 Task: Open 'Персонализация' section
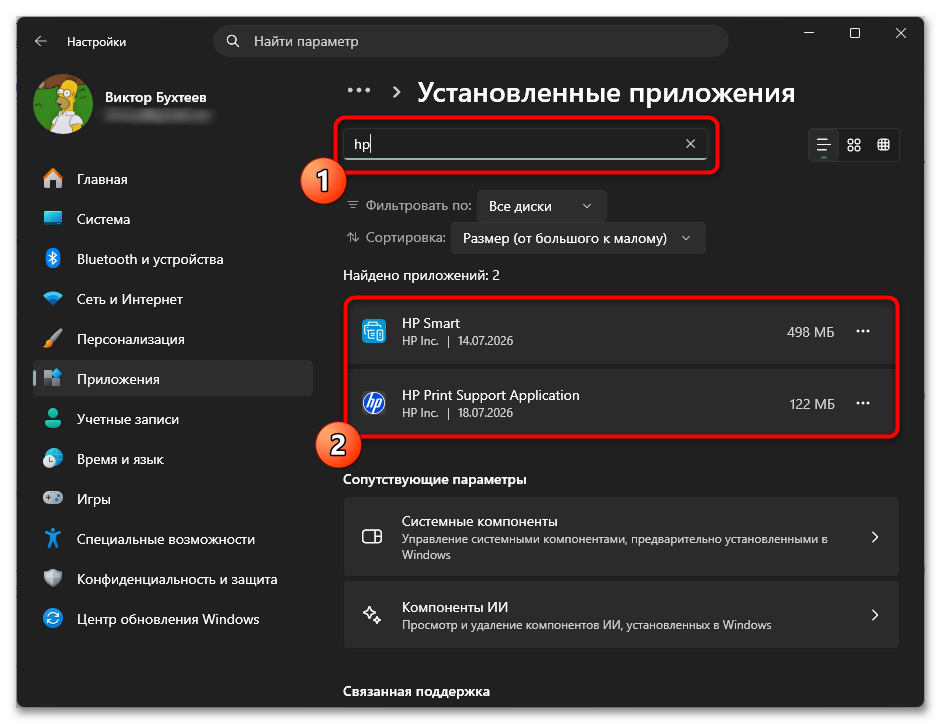pos(173,339)
